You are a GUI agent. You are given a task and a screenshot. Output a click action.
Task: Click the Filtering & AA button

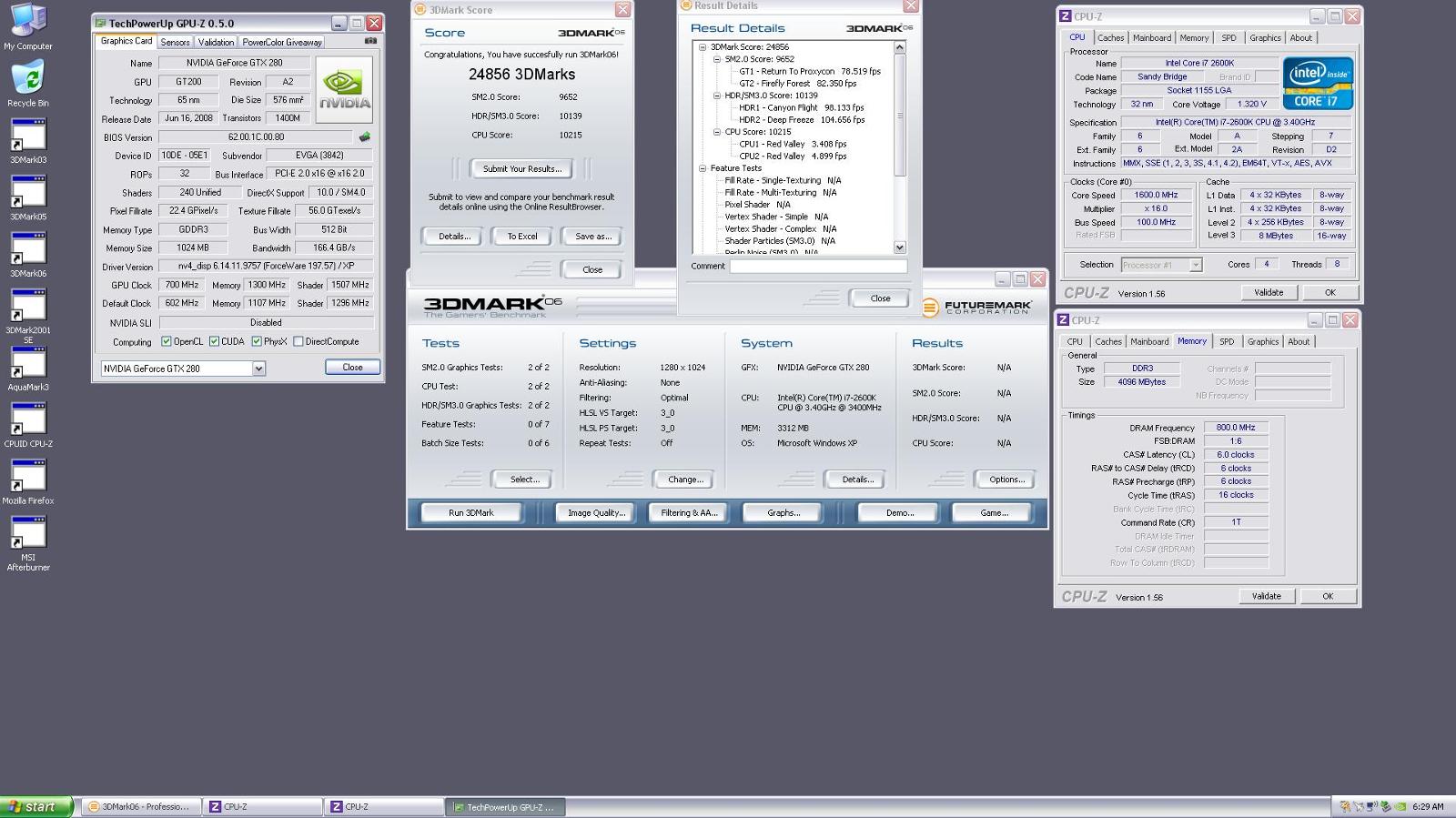689,513
